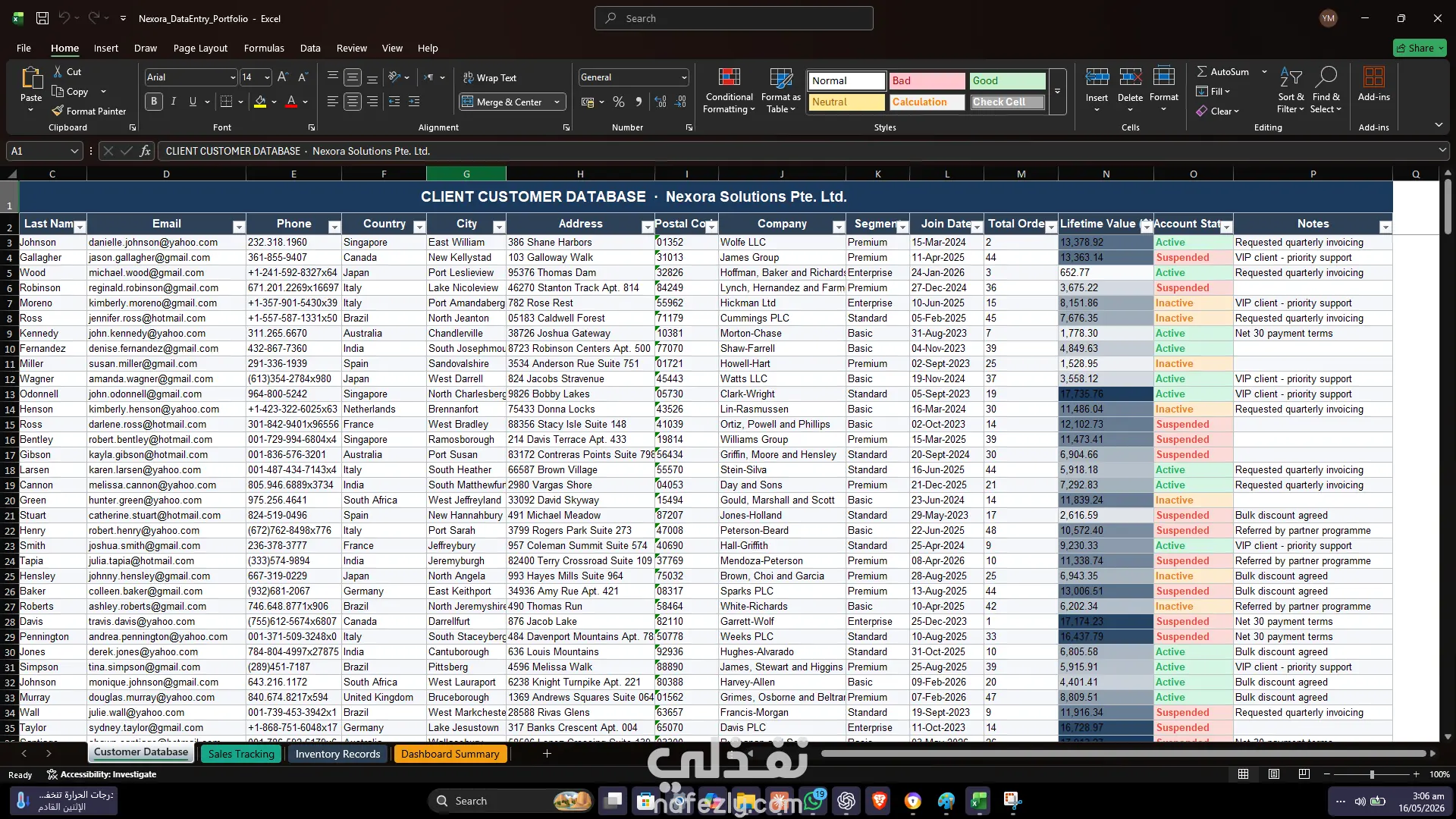This screenshot has height=819, width=1456.
Task: Click the Paste clipboard icon
Action: click(x=31, y=78)
